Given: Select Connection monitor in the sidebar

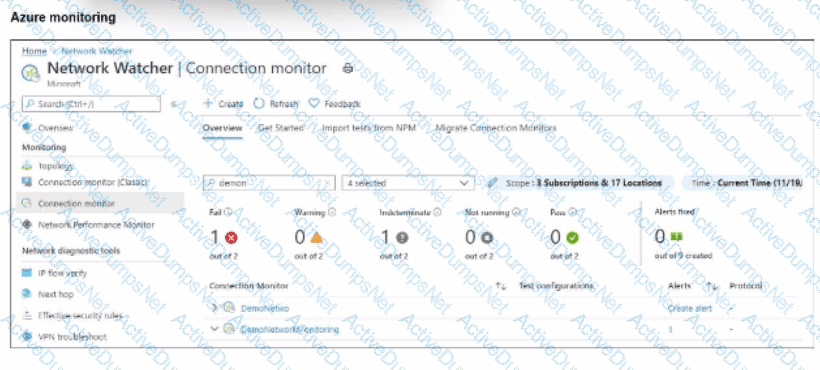Looking at the screenshot, I should [x=99, y=203].
